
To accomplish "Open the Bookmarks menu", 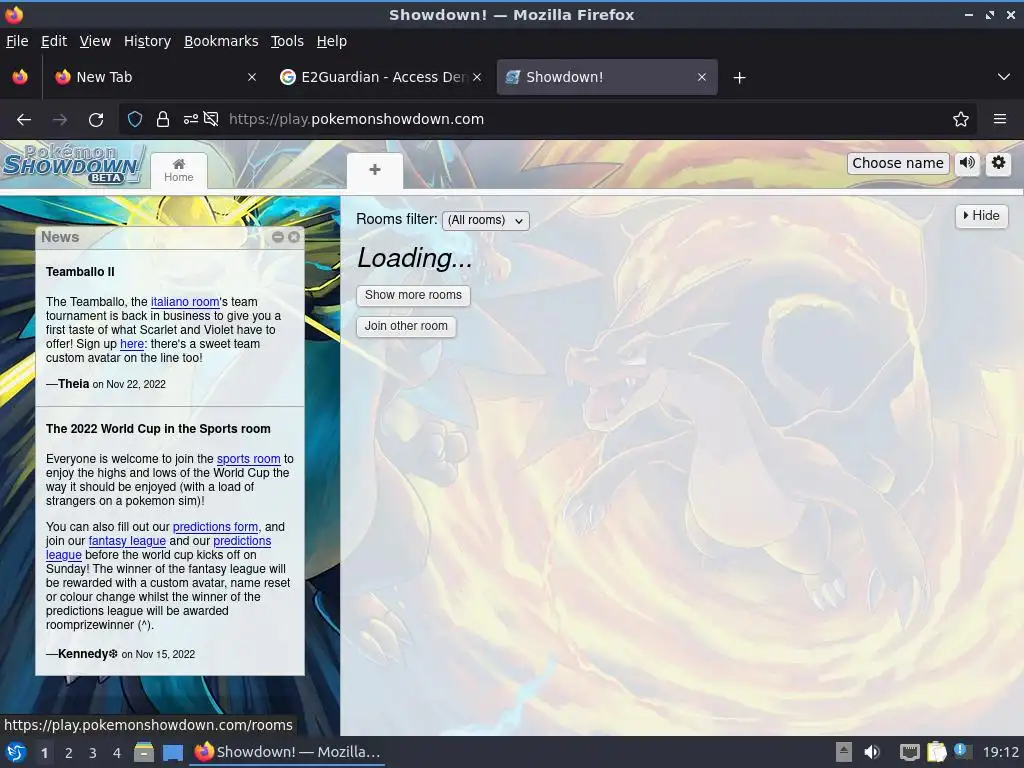I will point(221,41).
